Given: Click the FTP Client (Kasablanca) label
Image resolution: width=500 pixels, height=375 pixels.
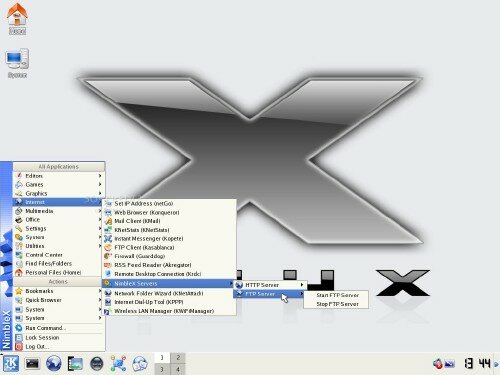Looking at the screenshot, I should [144, 247].
